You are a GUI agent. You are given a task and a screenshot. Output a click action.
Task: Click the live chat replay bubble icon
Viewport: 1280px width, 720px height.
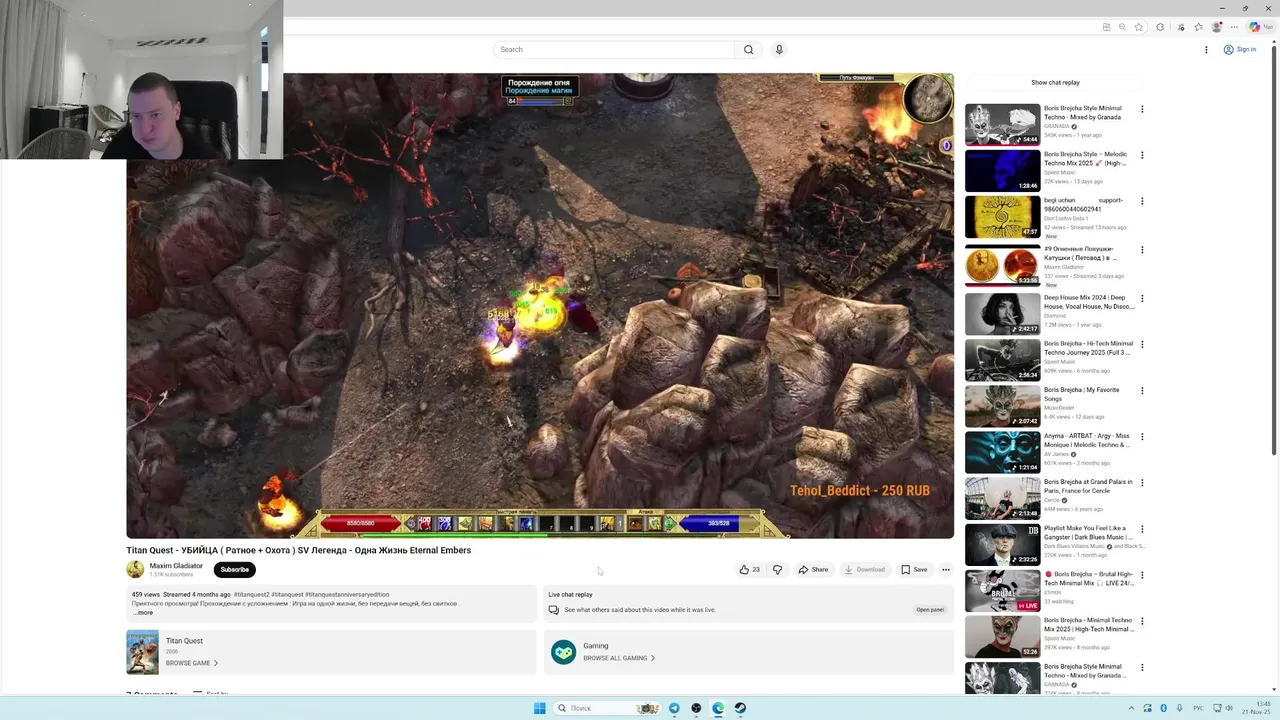[x=553, y=610]
